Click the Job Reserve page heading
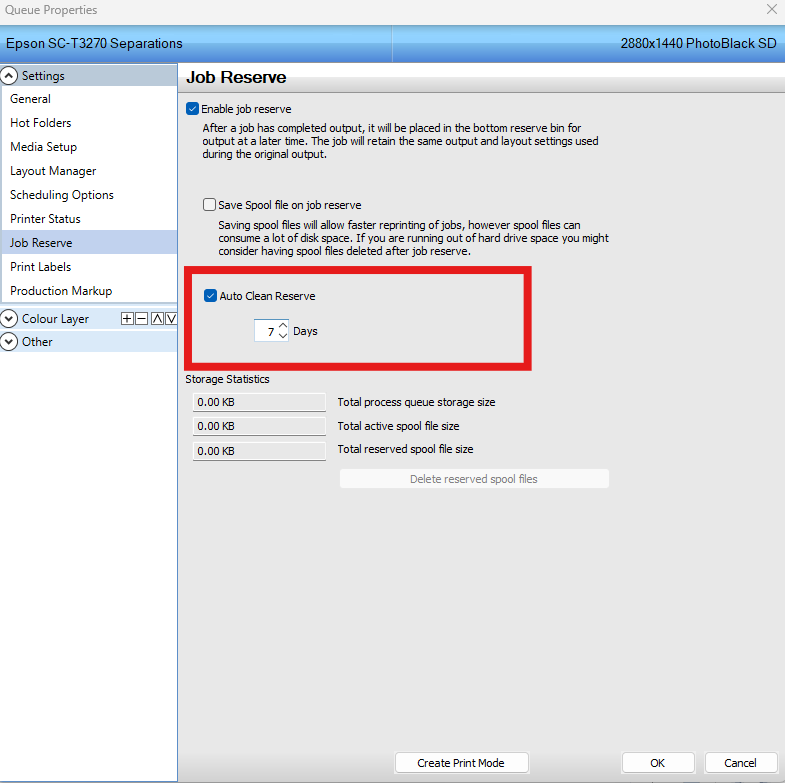785x783 pixels. 236,77
